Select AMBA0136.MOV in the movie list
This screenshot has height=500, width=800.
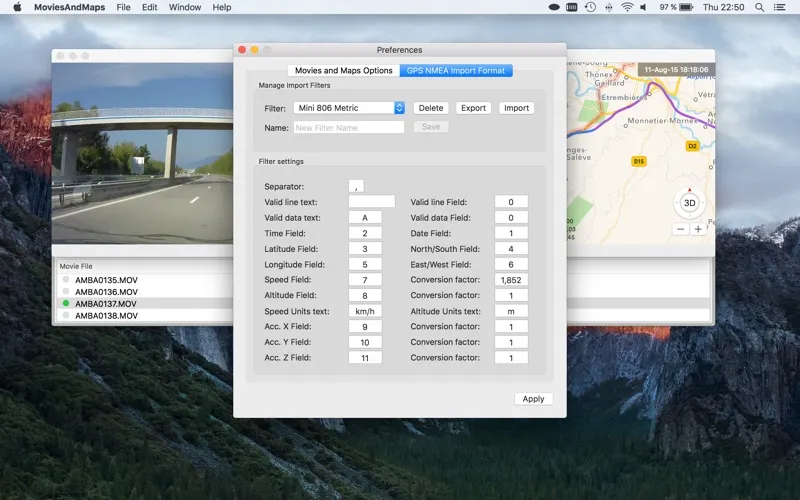point(106,292)
